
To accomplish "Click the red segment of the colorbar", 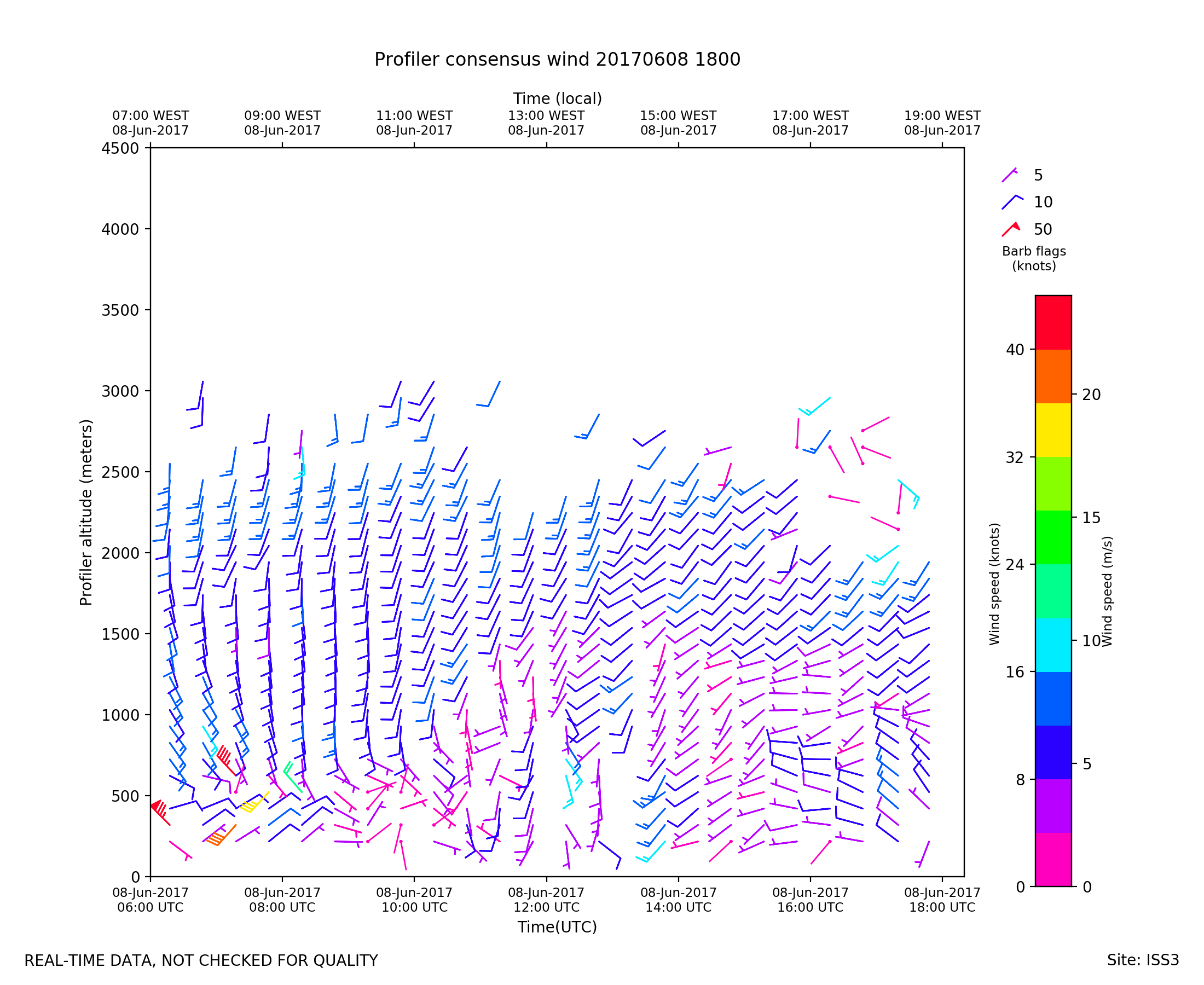I will 1053,322.
